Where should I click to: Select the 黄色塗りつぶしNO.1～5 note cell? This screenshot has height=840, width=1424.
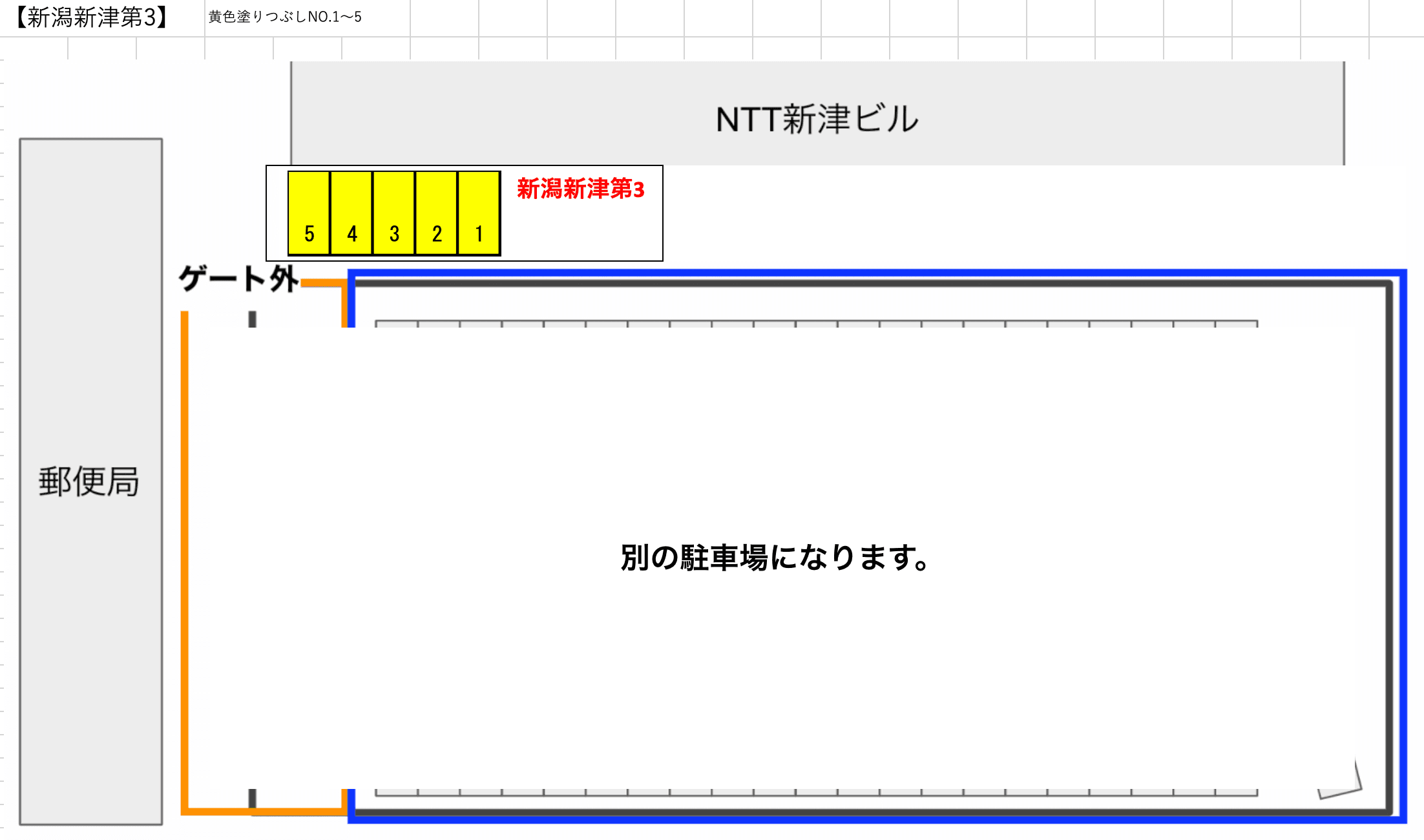click(x=284, y=17)
